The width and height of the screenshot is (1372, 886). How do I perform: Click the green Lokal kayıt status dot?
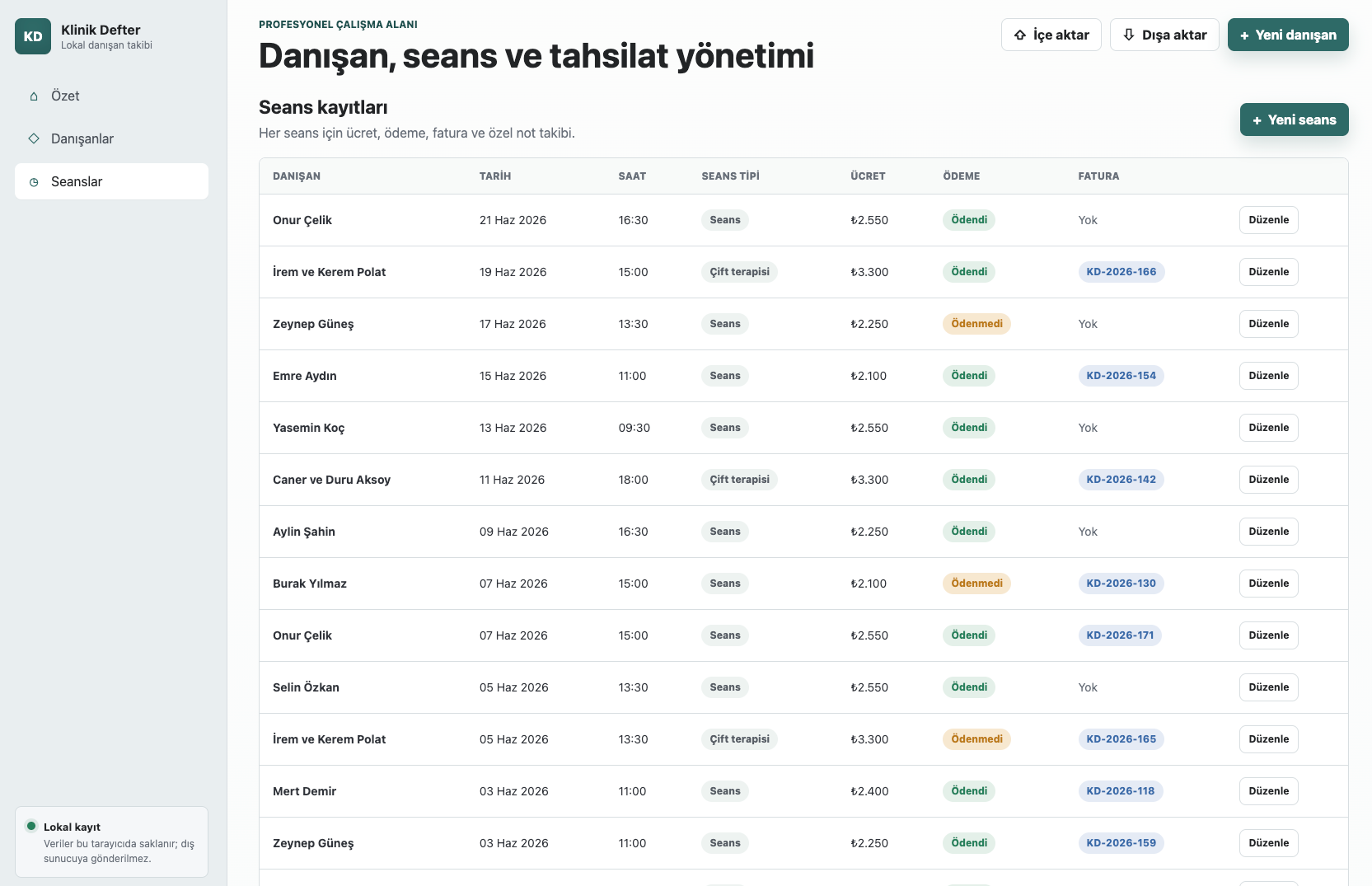(x=31, y=826)
